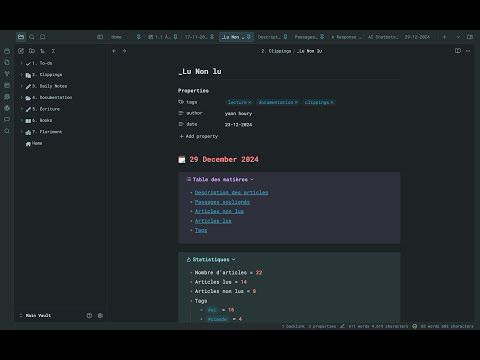Follow the Articles lus link
The image size is (480, 360).
[213, 221]
